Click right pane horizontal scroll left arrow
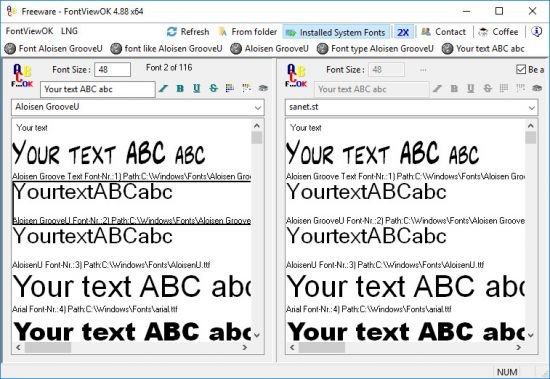The height and width of the screenshot is (379, 550). tap(292, 347)
